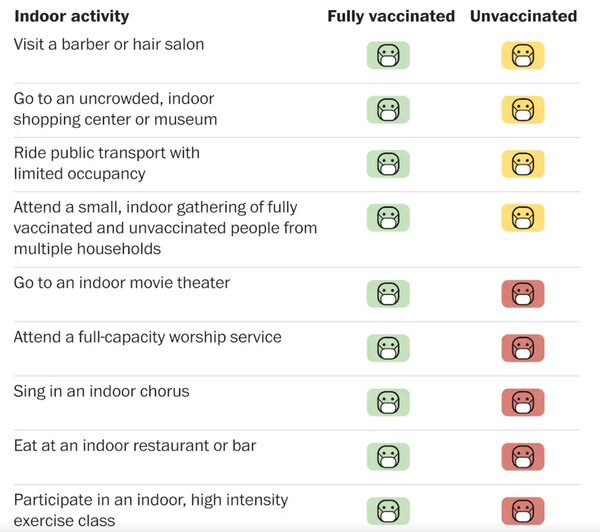
Task: Click the Indoor activity column header
Action: [72, 16]
